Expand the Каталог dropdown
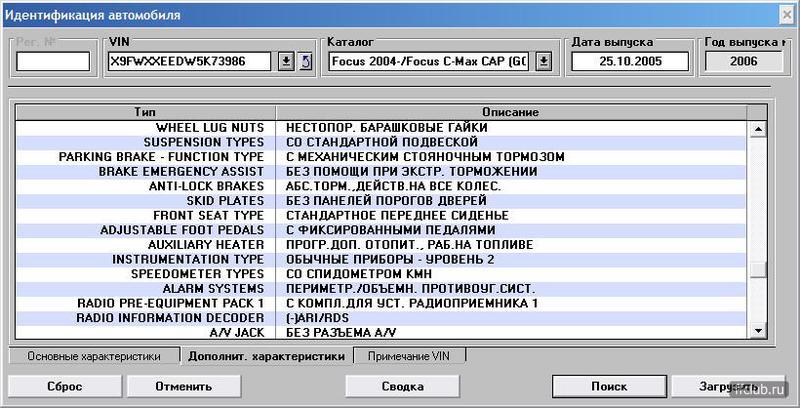 (x=544, y=62)
